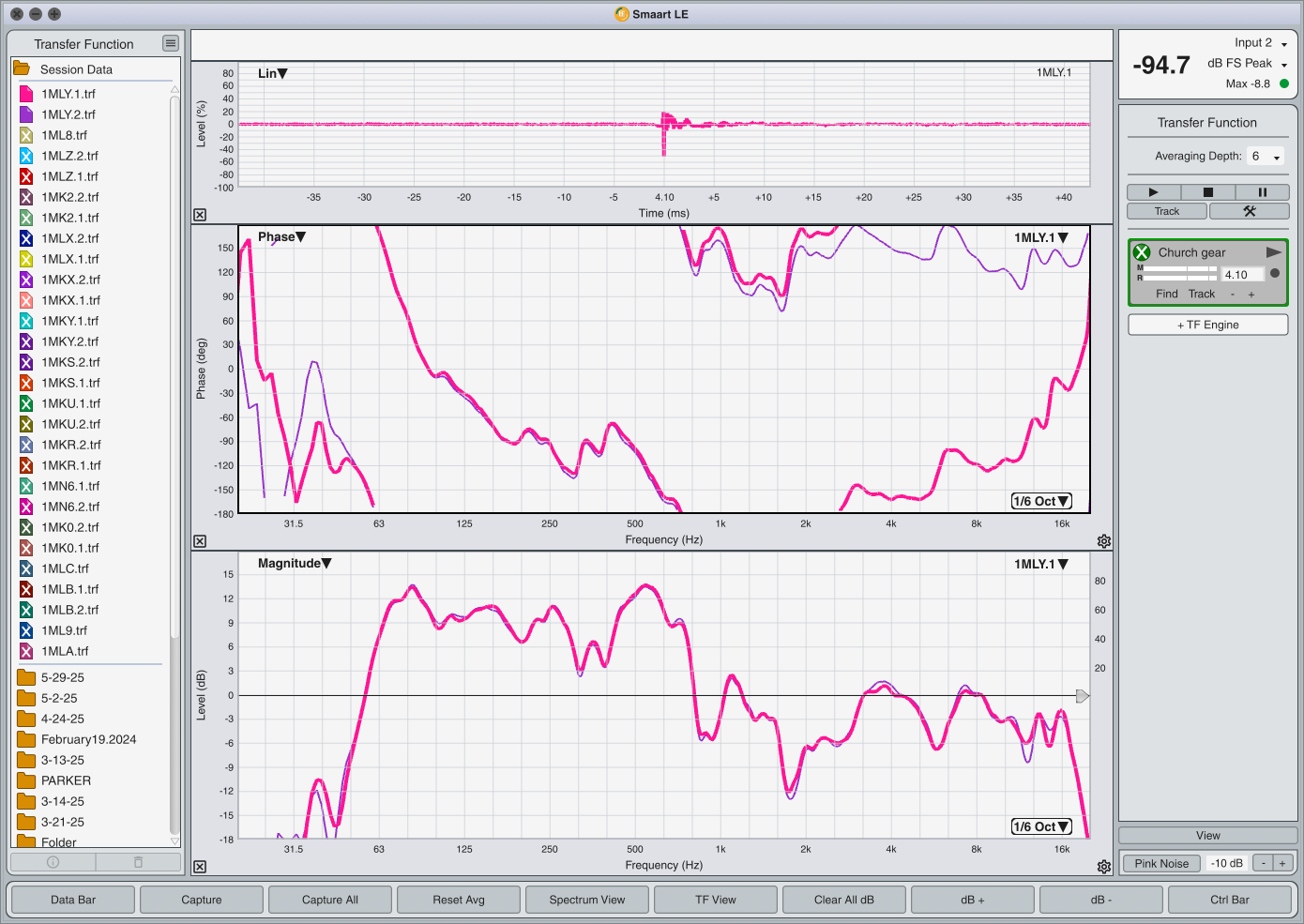Click the magnitude zero-dB marker arrow

pos(1082,696)
